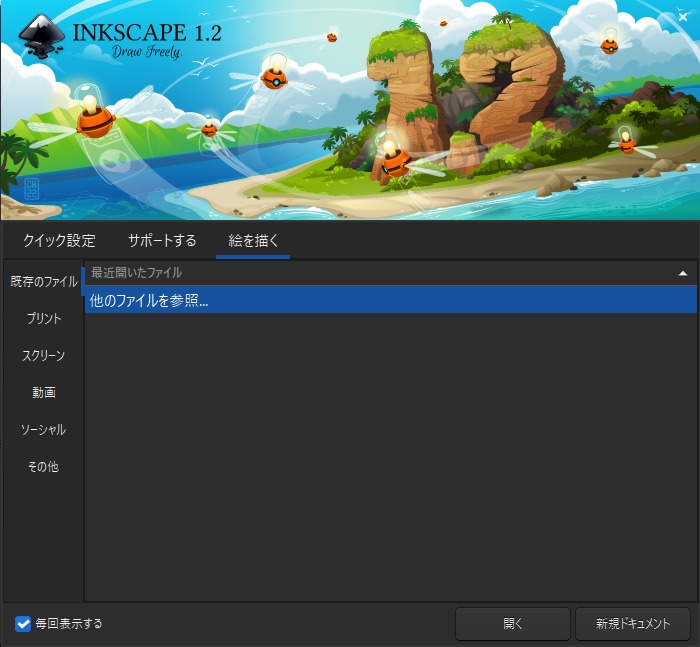Click the 開く button

point(512,624)
